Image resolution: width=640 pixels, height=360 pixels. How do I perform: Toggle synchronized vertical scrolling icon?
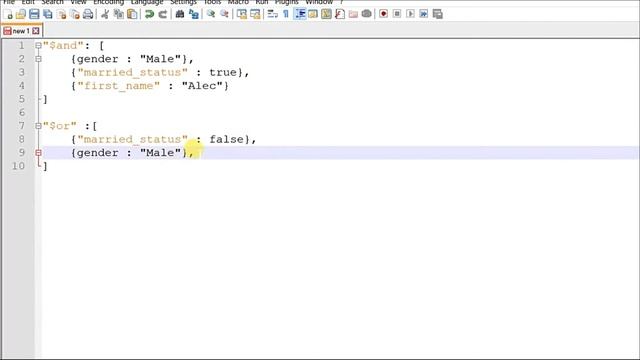(242, 14)
